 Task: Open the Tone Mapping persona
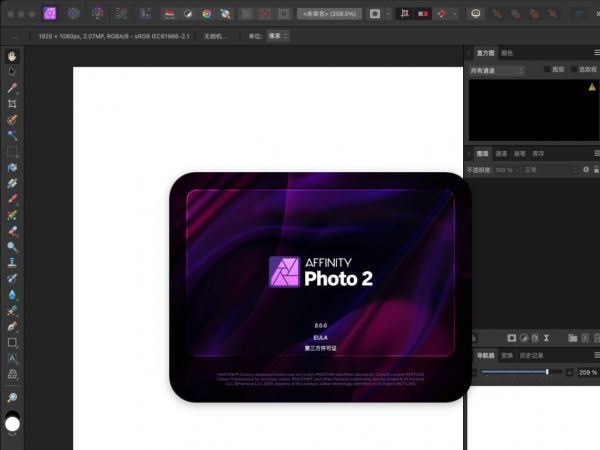(121, 14)
